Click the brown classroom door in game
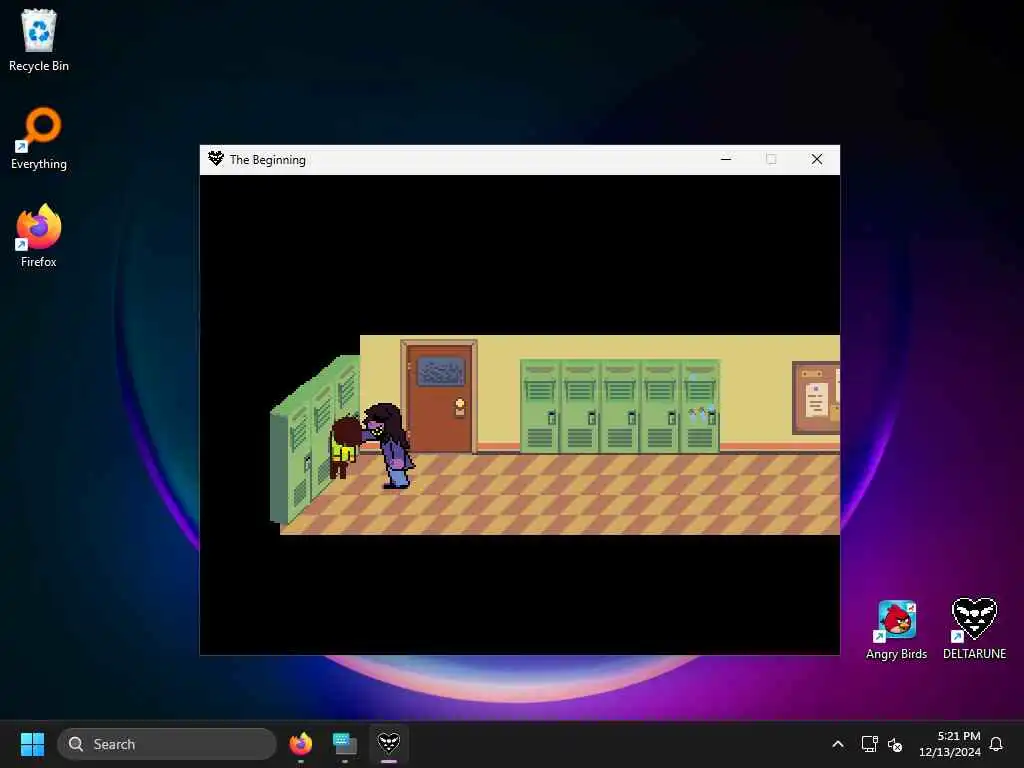1024x768 pixels. coord(440,397)
